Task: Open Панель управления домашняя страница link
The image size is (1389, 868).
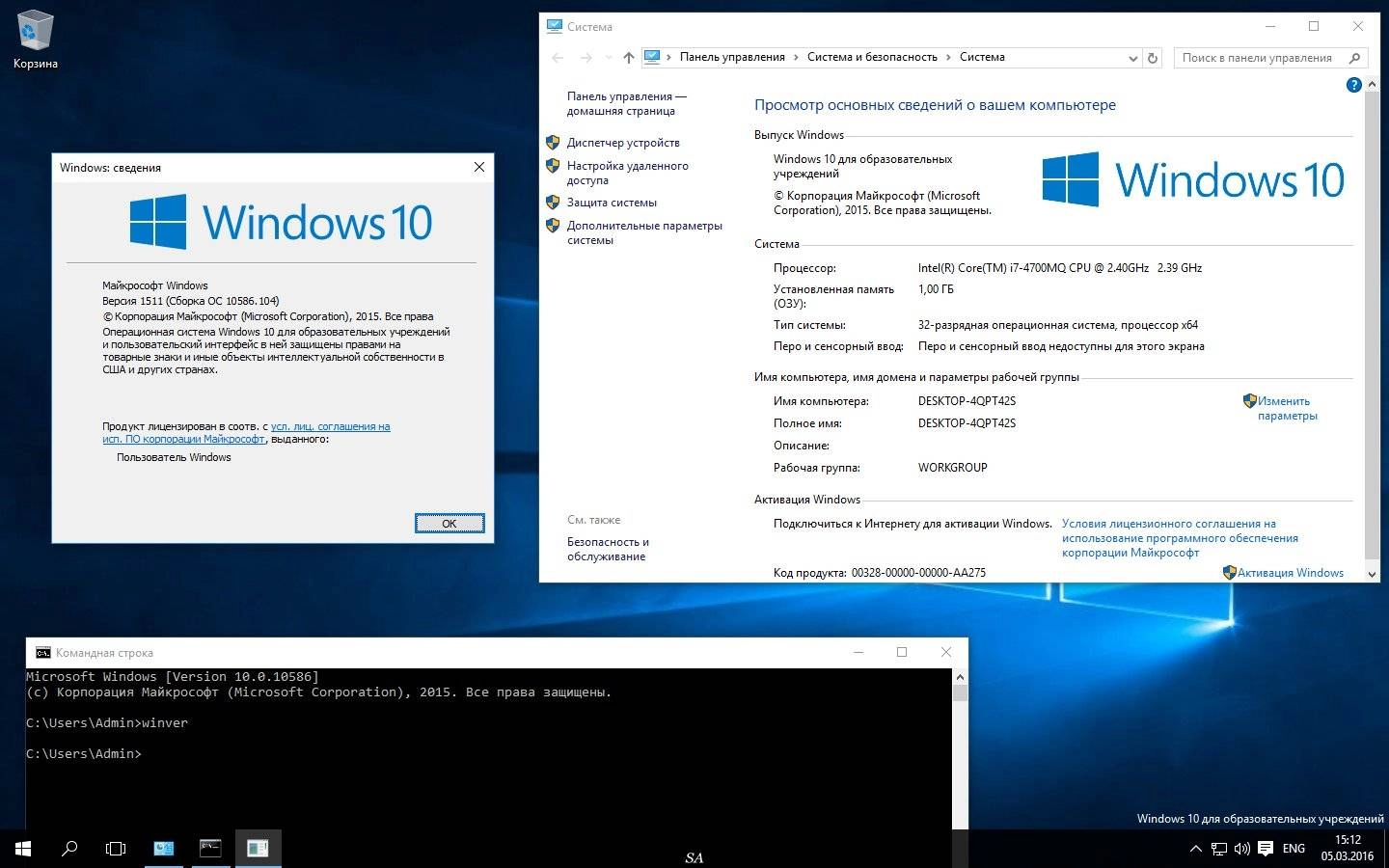Action: 627,103
